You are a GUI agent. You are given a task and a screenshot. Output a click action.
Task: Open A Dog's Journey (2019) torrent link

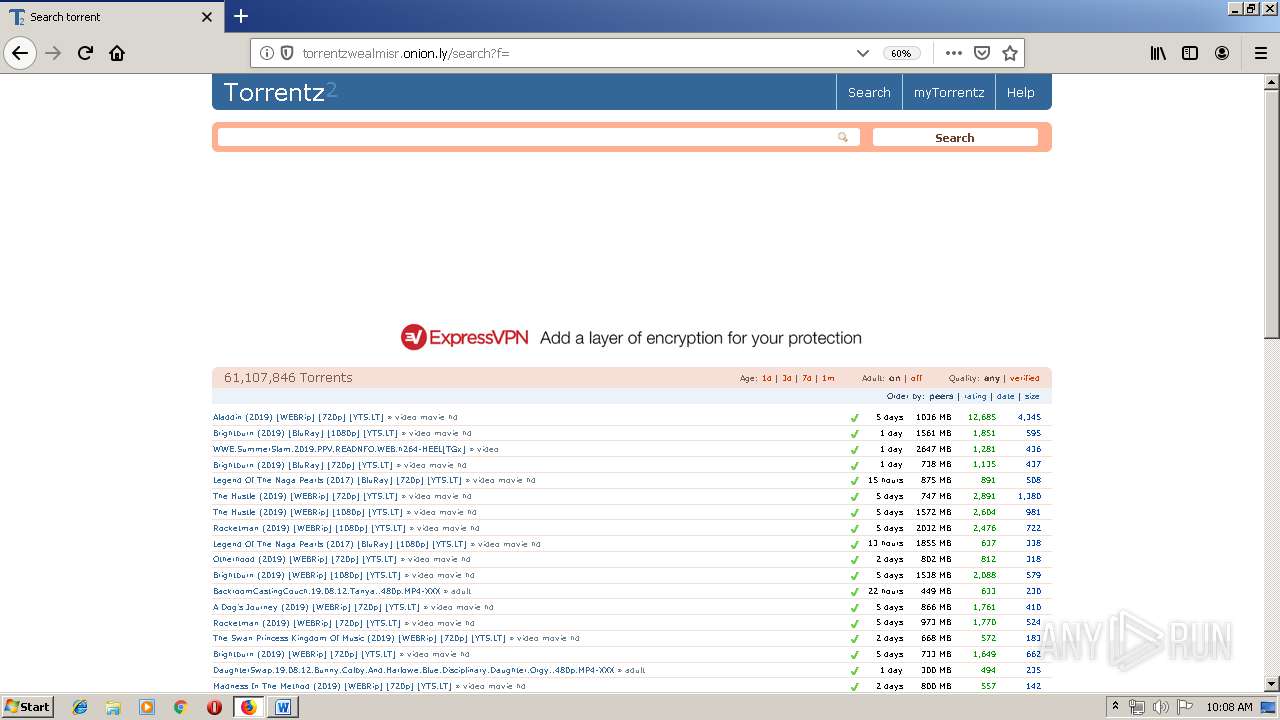click(x=316, y=607)
